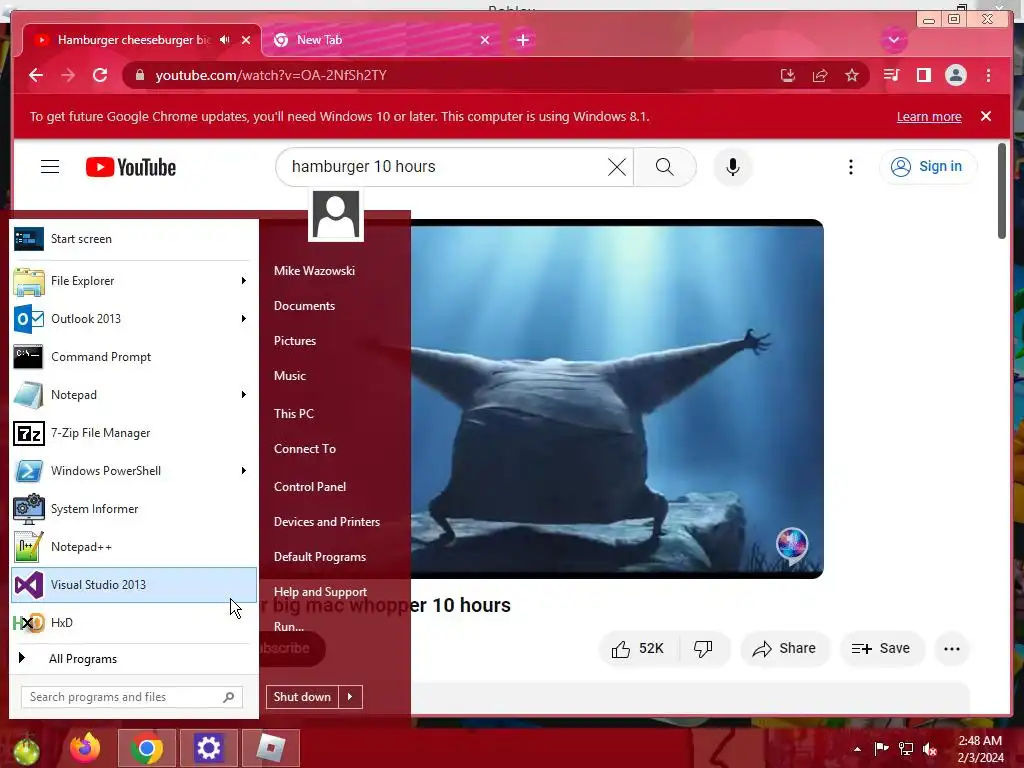
Task: Search with your voice microphone
Action: pos(733,167)
